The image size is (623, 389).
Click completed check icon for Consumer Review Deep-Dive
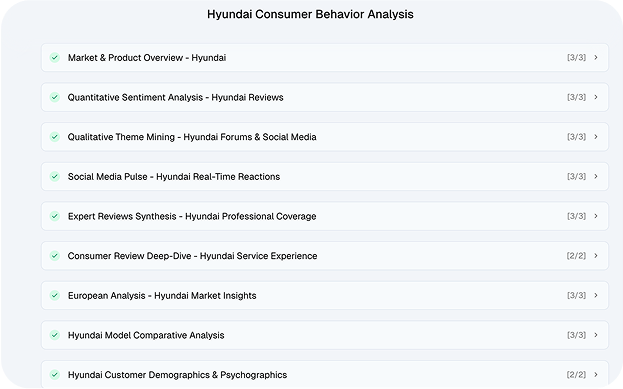55,256
